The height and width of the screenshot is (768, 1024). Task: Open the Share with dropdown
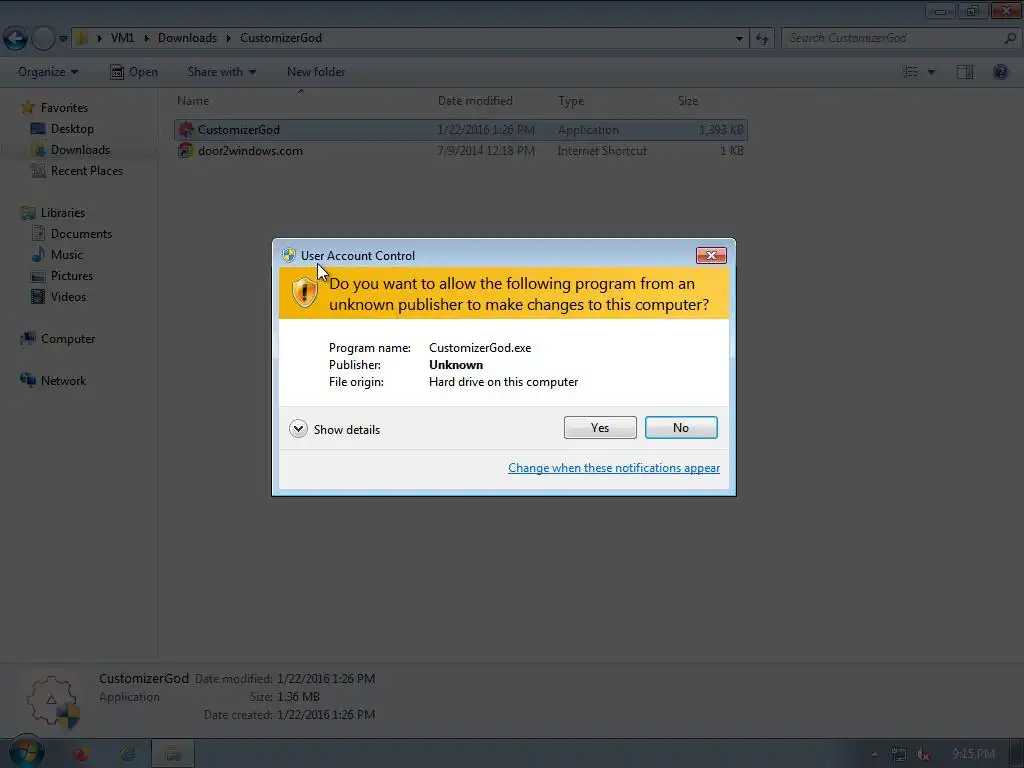tap(221, 72)
